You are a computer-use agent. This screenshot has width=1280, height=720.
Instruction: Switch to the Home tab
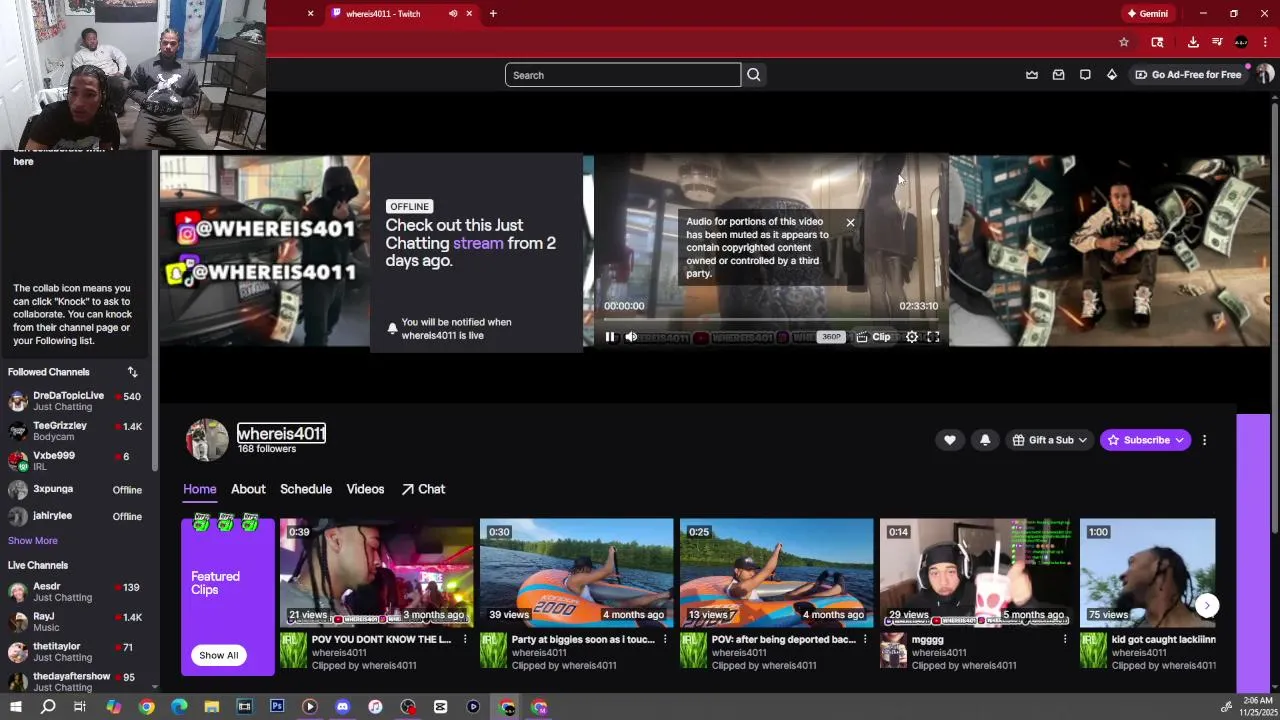click(199, 489)
